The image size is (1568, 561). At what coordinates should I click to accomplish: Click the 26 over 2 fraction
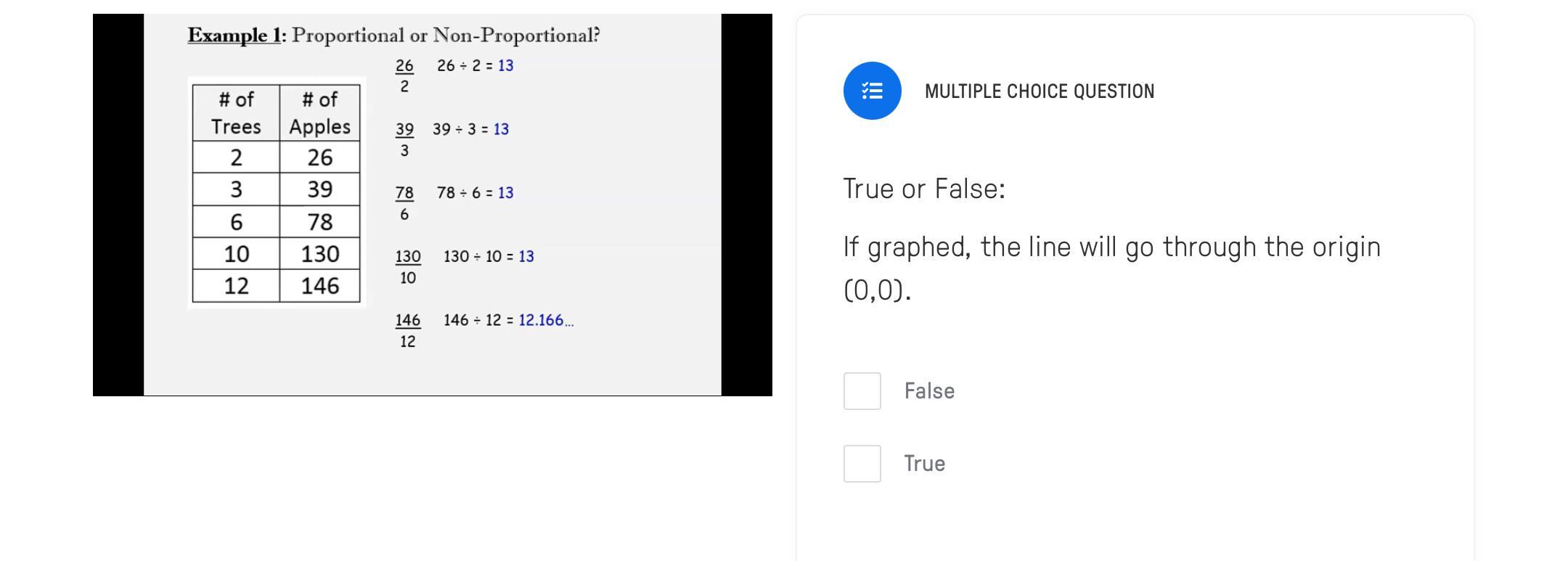[404, 75]
